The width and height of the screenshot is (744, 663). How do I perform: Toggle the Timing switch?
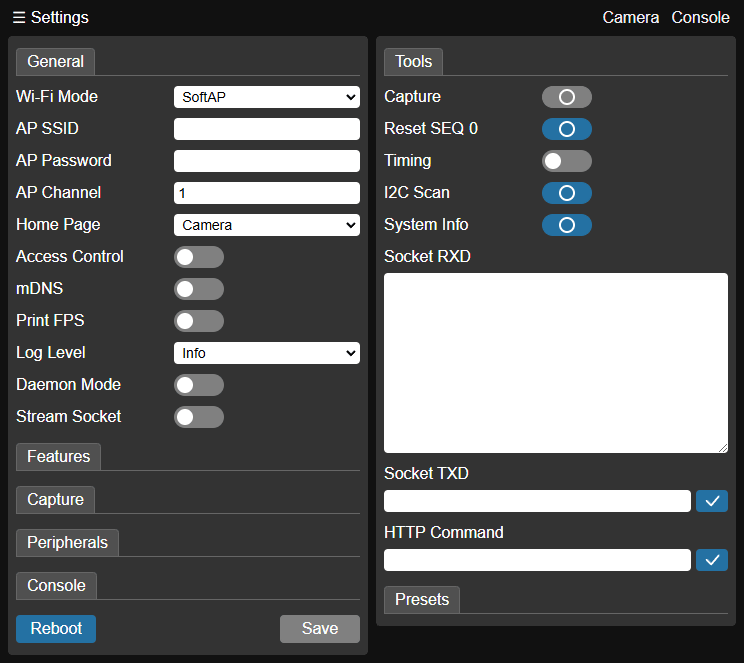click(x=566, y=161)
